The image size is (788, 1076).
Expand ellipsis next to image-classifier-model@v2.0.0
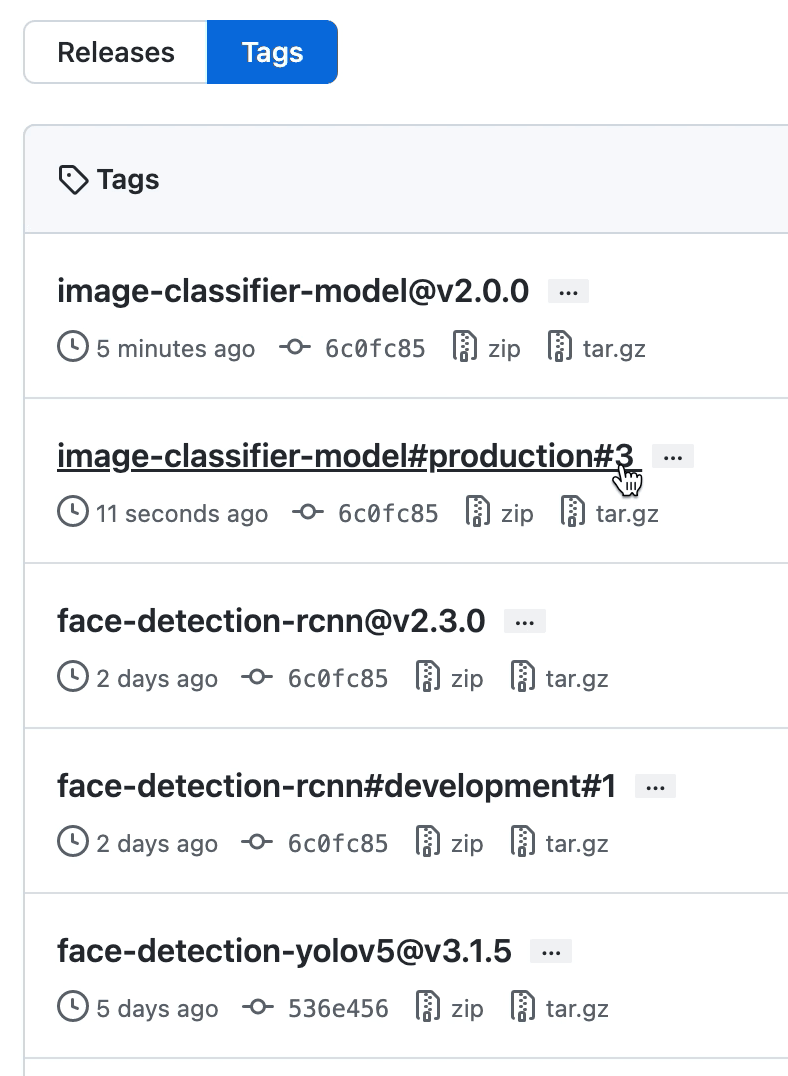569,292
